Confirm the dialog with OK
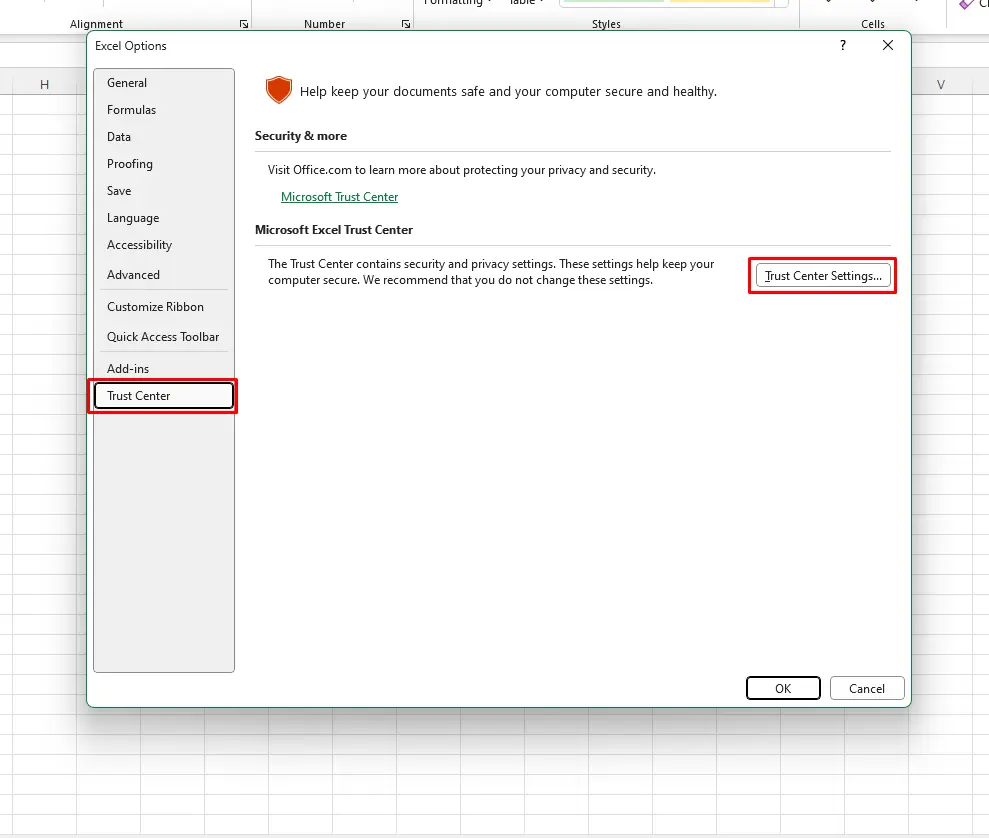This screenshot has width=989, height=838. tap(783, 688)
